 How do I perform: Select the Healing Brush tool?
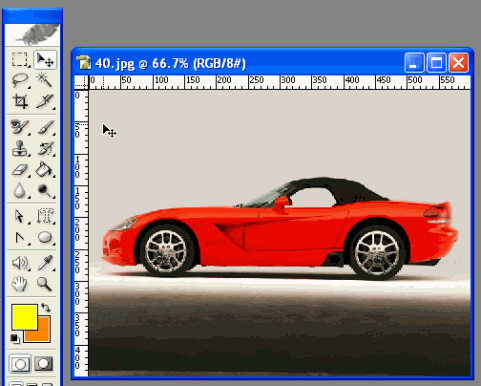click(20, 127)
